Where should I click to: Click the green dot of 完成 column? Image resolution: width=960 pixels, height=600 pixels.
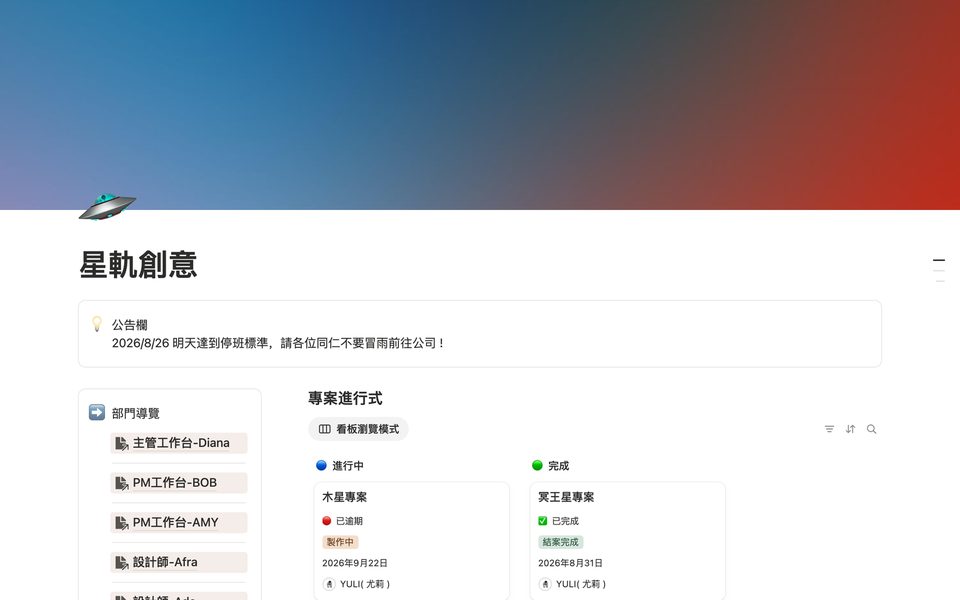tap(537, 465)
